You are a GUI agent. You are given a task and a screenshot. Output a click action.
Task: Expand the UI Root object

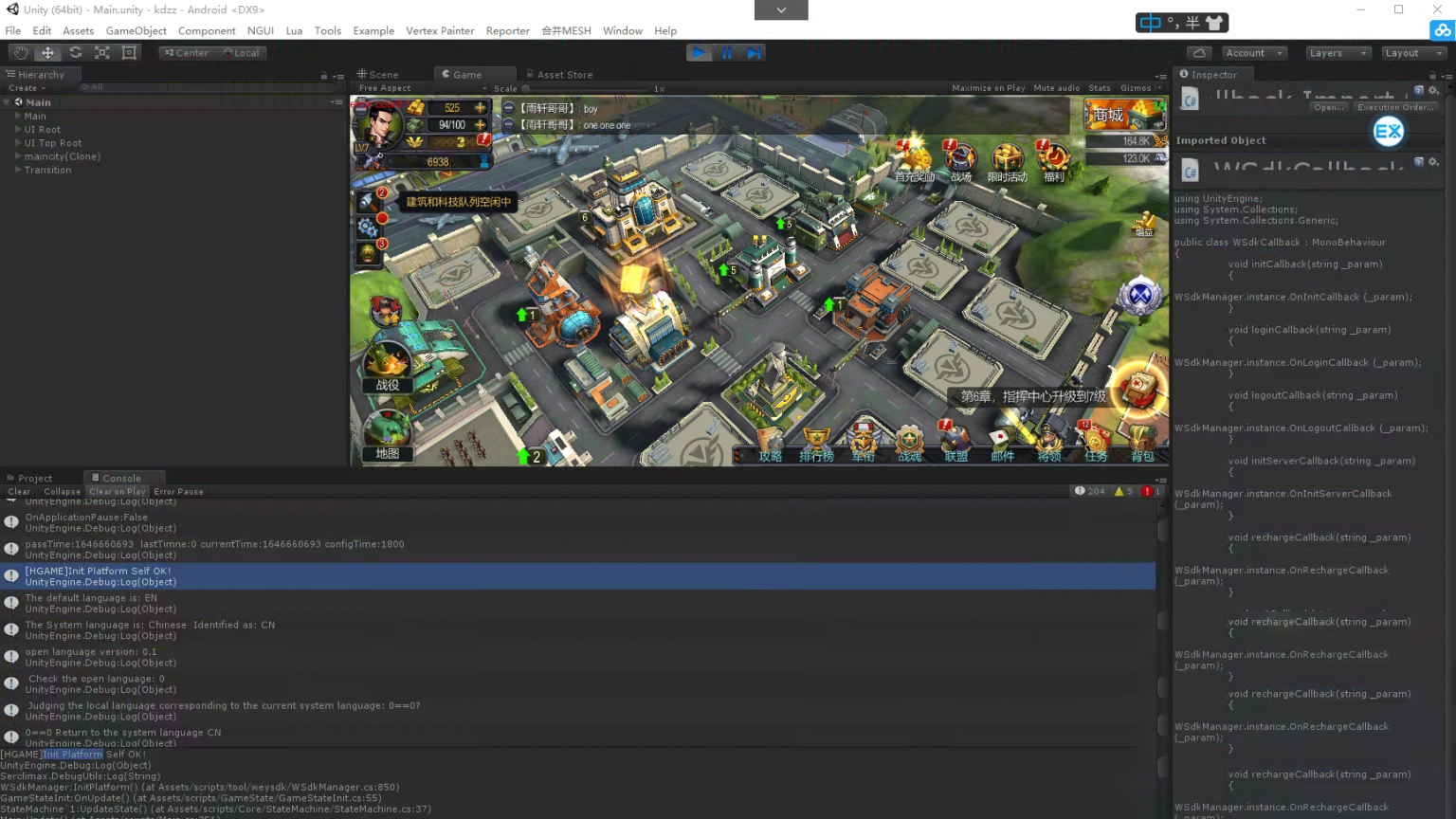coord(18,130)
